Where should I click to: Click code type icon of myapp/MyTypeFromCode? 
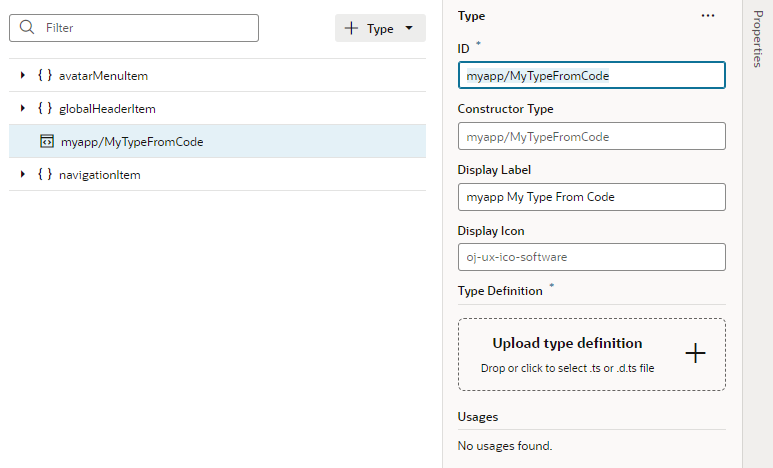click(x=47, y=142)
